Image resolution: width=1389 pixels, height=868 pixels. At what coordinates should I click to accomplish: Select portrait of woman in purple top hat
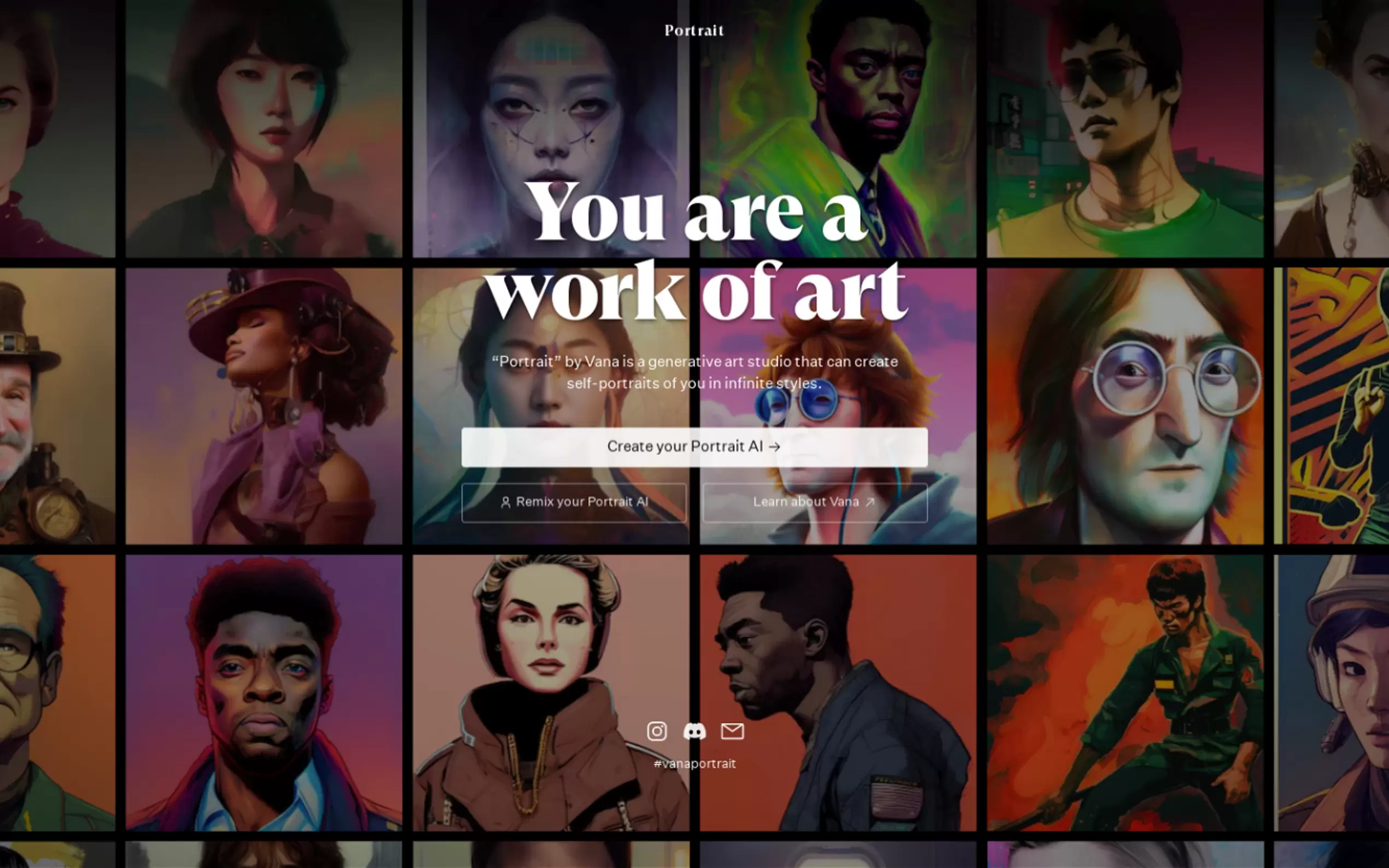264,406
